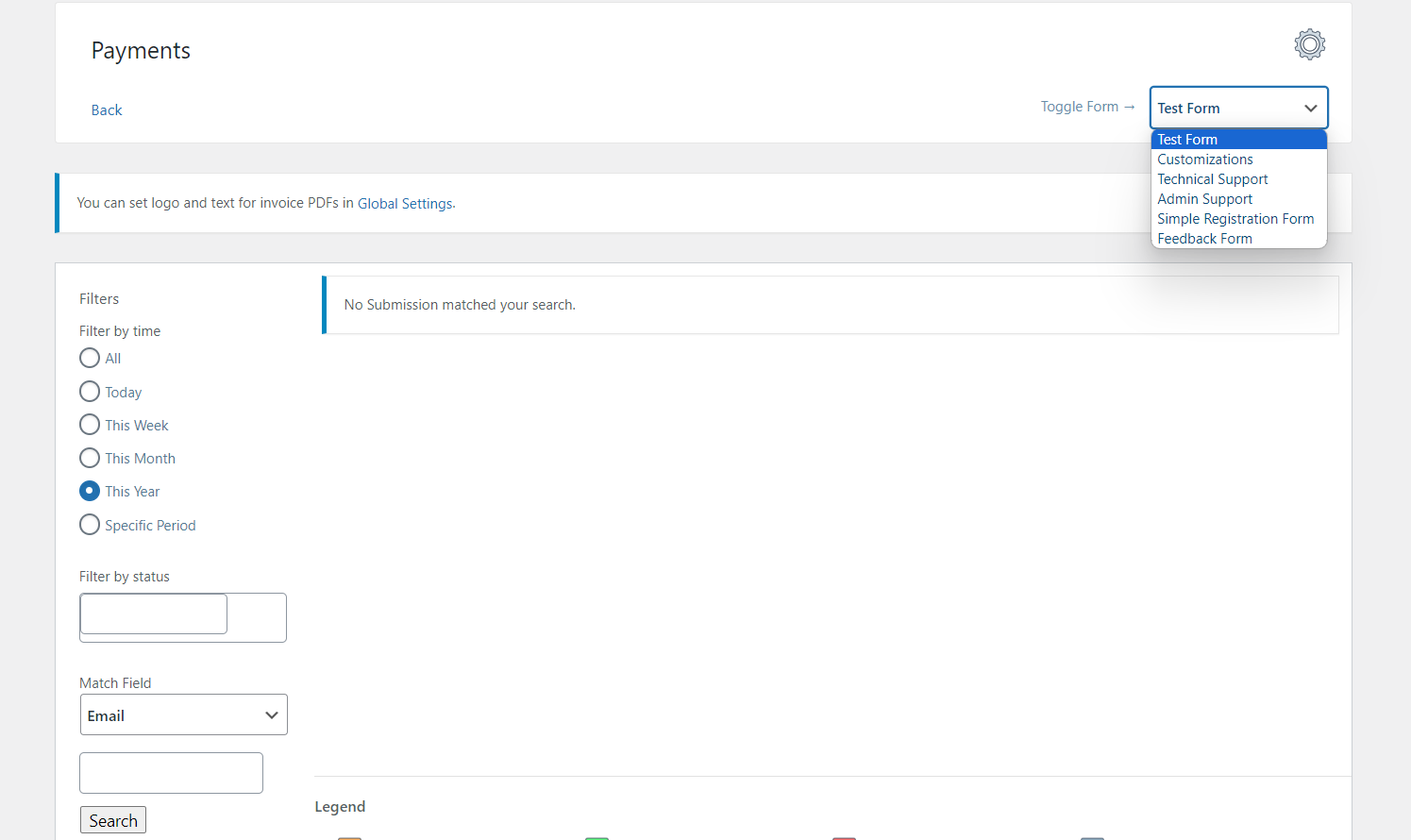Choose the Today filter option
This screenshot has height=840, width=1411.
[x=89, y=391]
